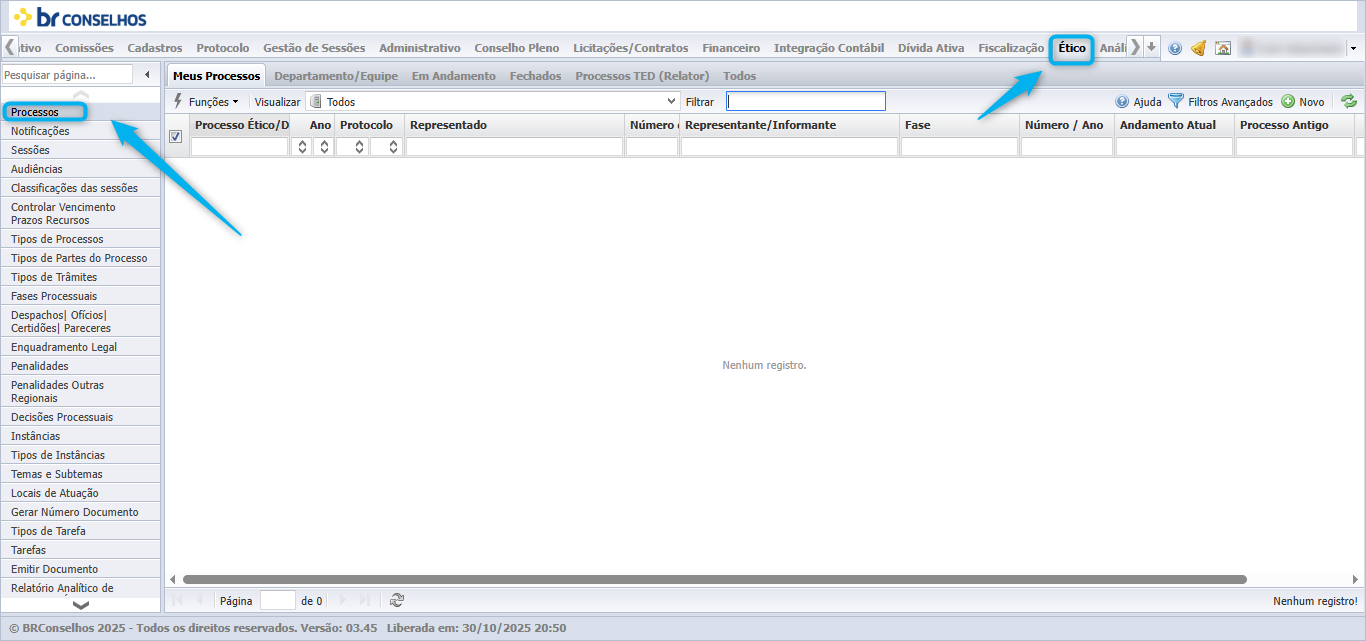Go to the last page of results
The width and height of the screenshot is (1366, 641).
(x=365, y=600)
